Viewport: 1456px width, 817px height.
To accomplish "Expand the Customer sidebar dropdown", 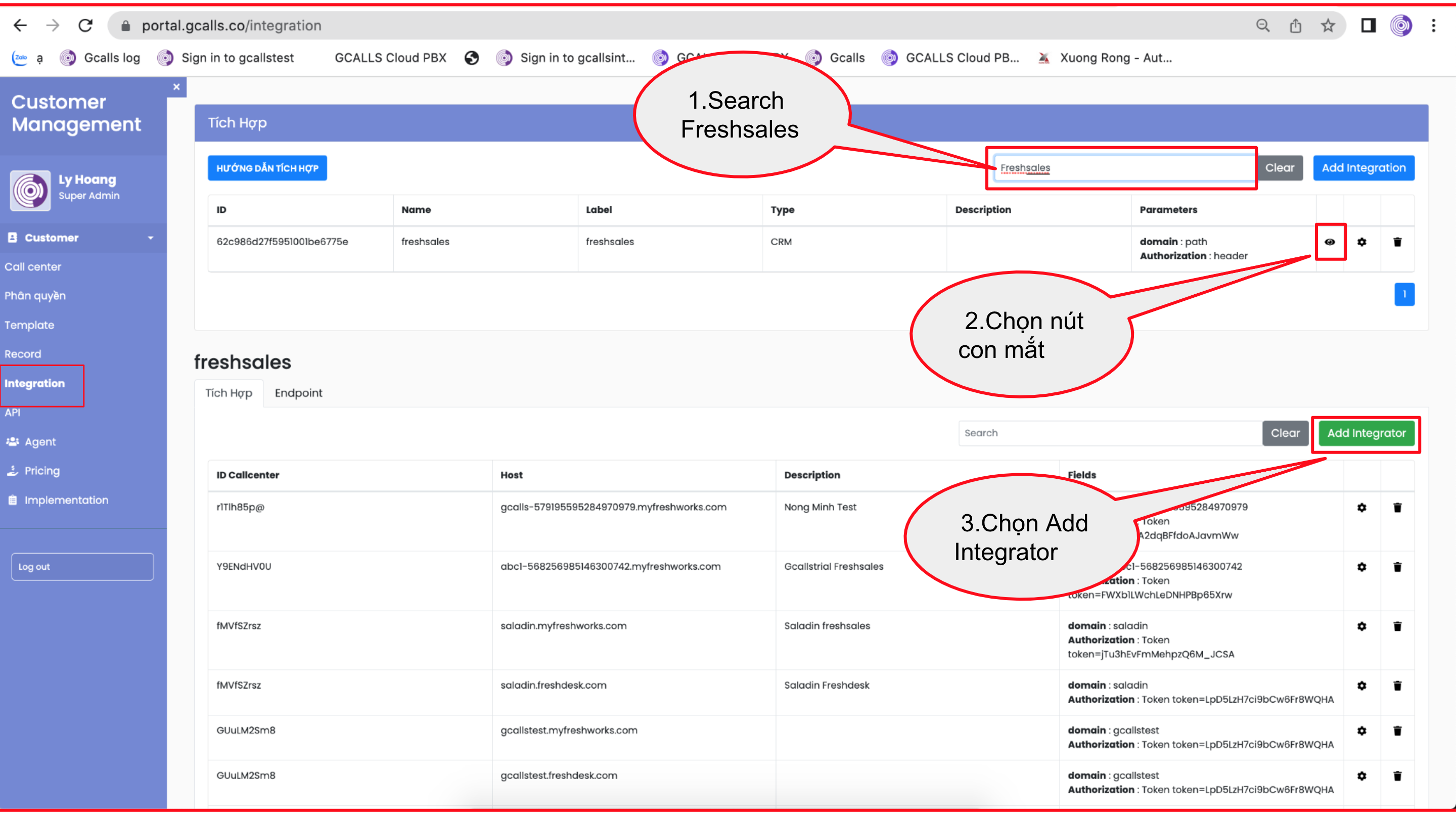I will [150, 238].
